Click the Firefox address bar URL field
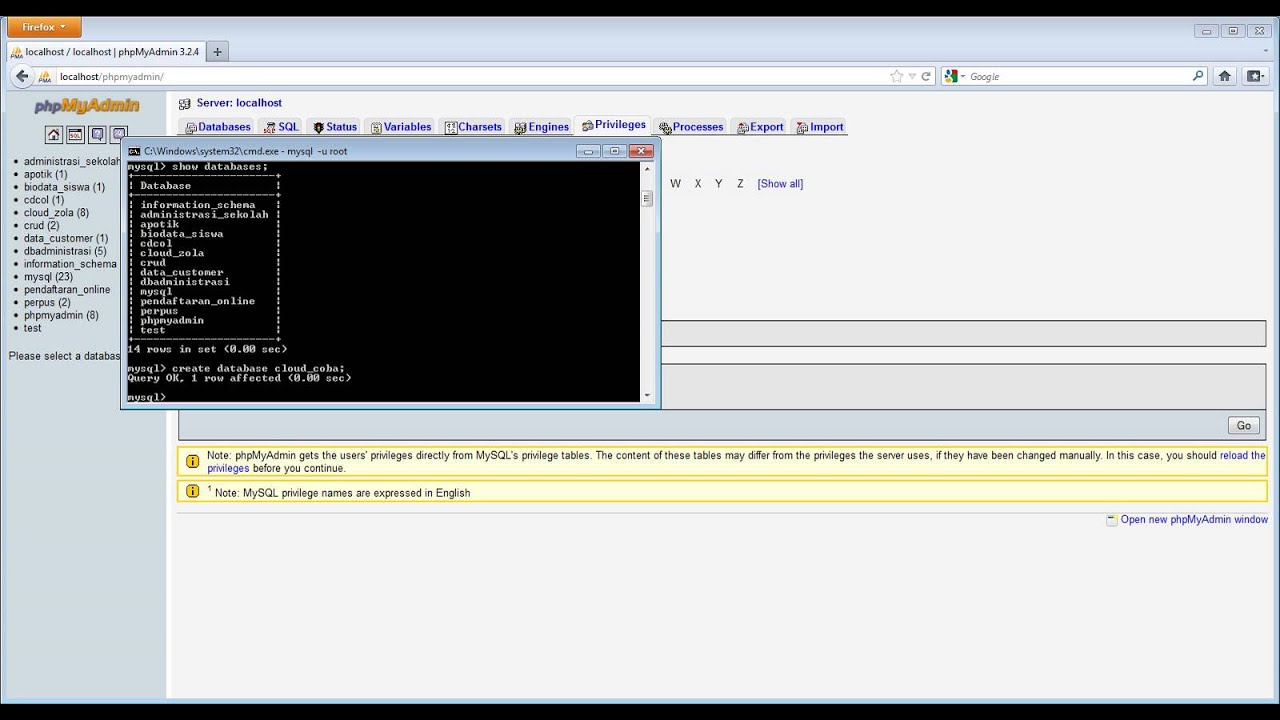Image resolution: width=1280 pixels, height=720 pixels. click(x=470, y=76)
